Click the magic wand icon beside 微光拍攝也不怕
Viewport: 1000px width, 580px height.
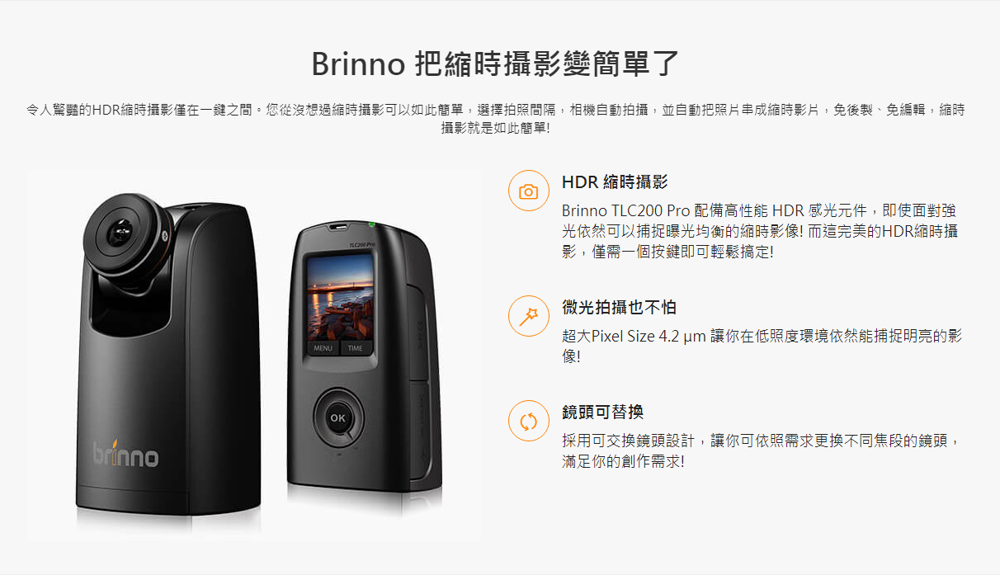point(528,316)
